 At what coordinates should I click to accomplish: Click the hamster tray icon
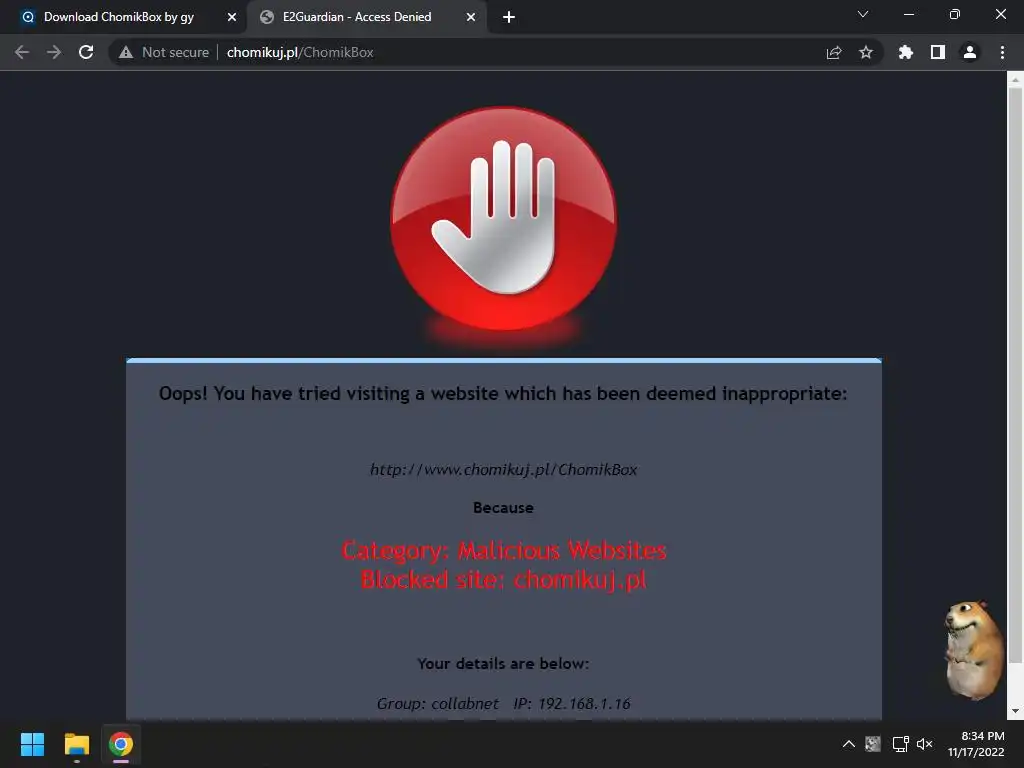tap(872, 744)
